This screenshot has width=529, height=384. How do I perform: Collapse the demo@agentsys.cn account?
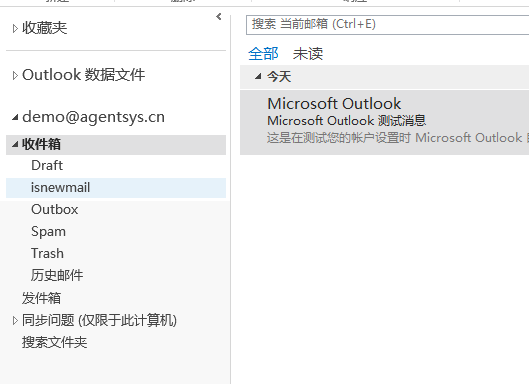(x=15, y=117)
